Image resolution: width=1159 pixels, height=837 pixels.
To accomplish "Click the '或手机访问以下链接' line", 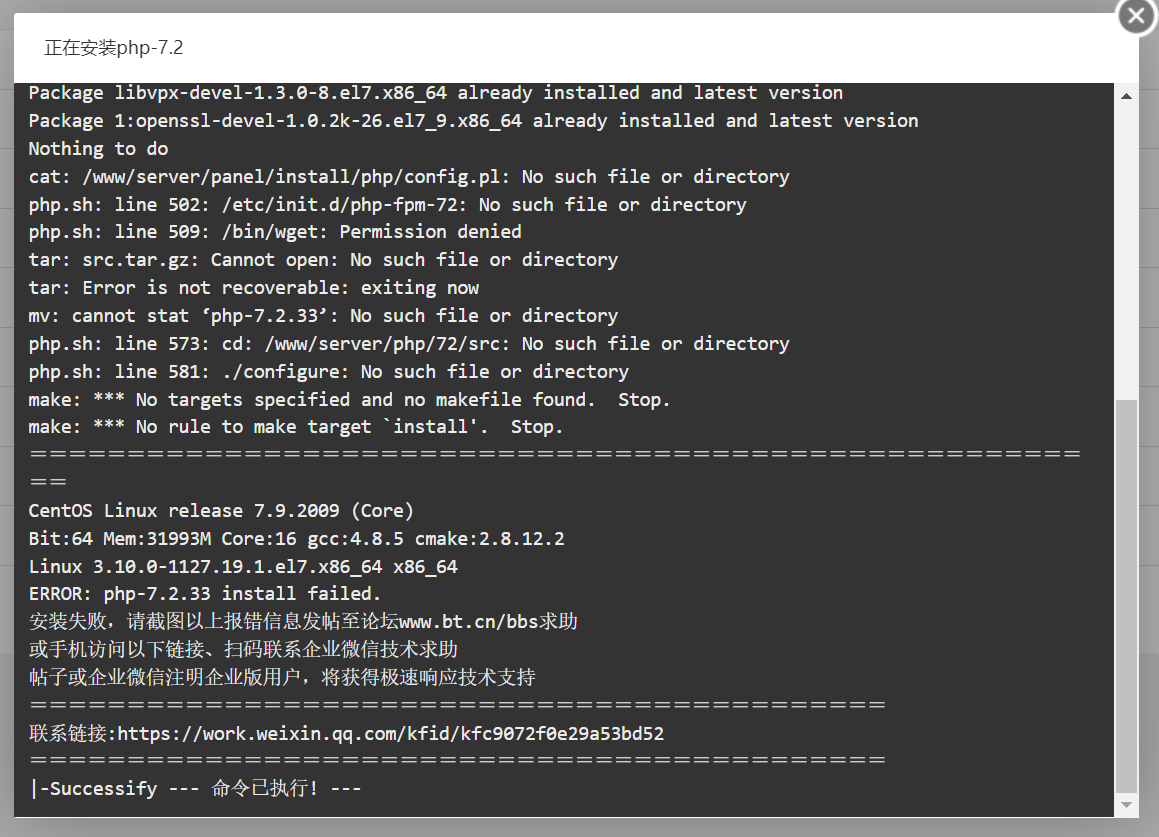I will (x=243, y=649).
